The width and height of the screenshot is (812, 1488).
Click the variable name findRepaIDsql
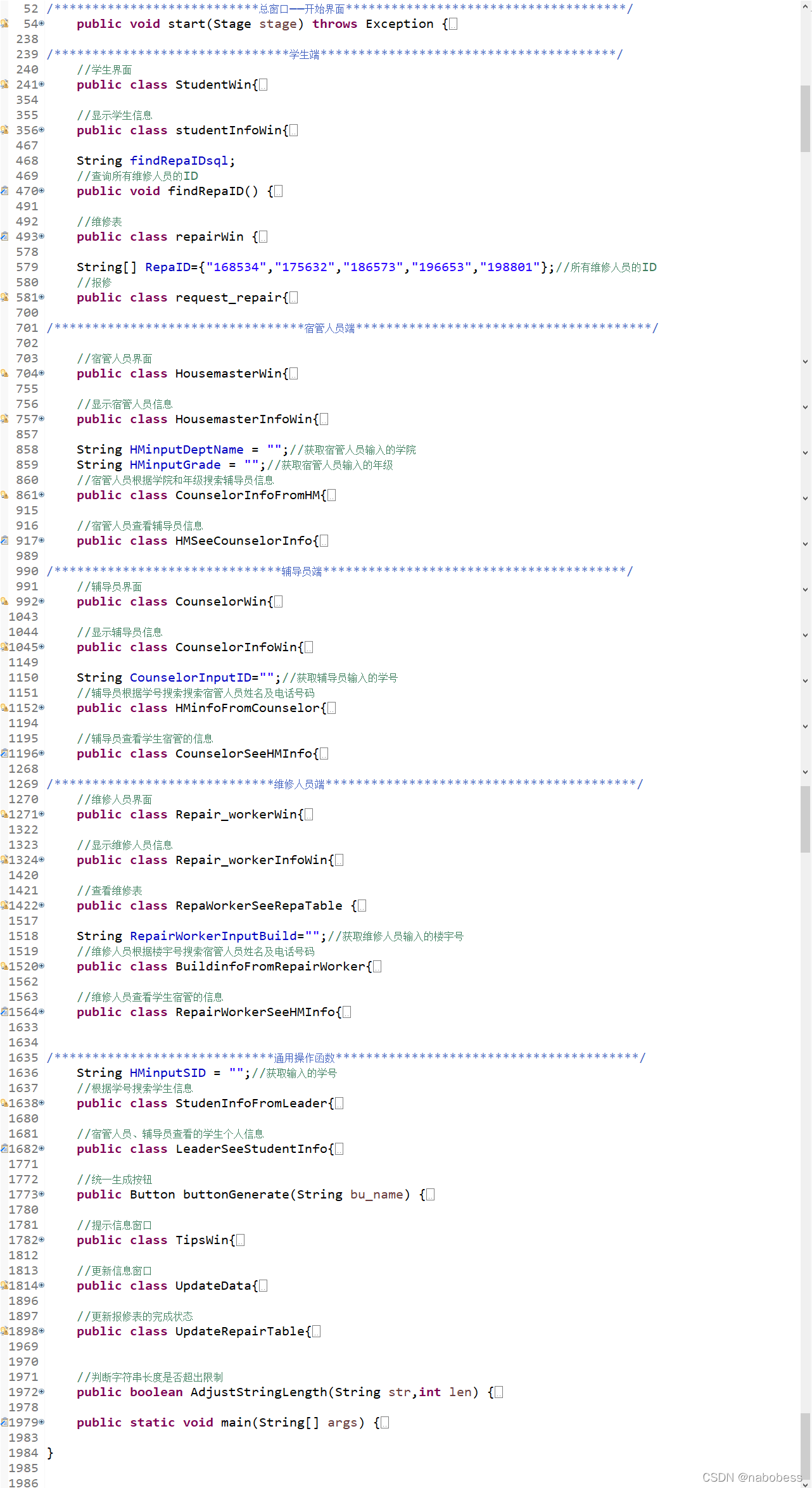pos(179,161)
